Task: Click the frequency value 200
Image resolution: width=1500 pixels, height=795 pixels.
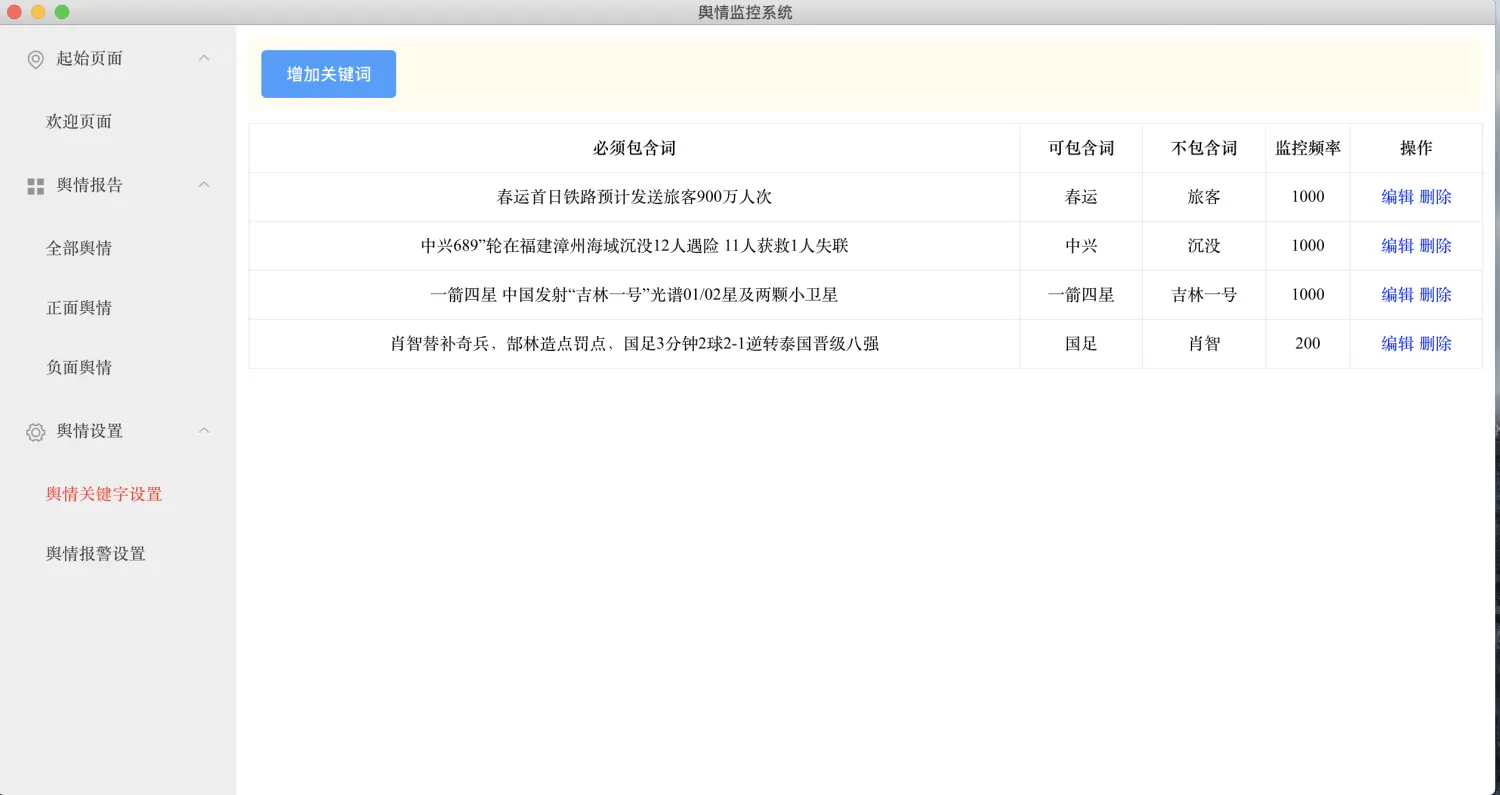Action: click(x=1308, y=343)
